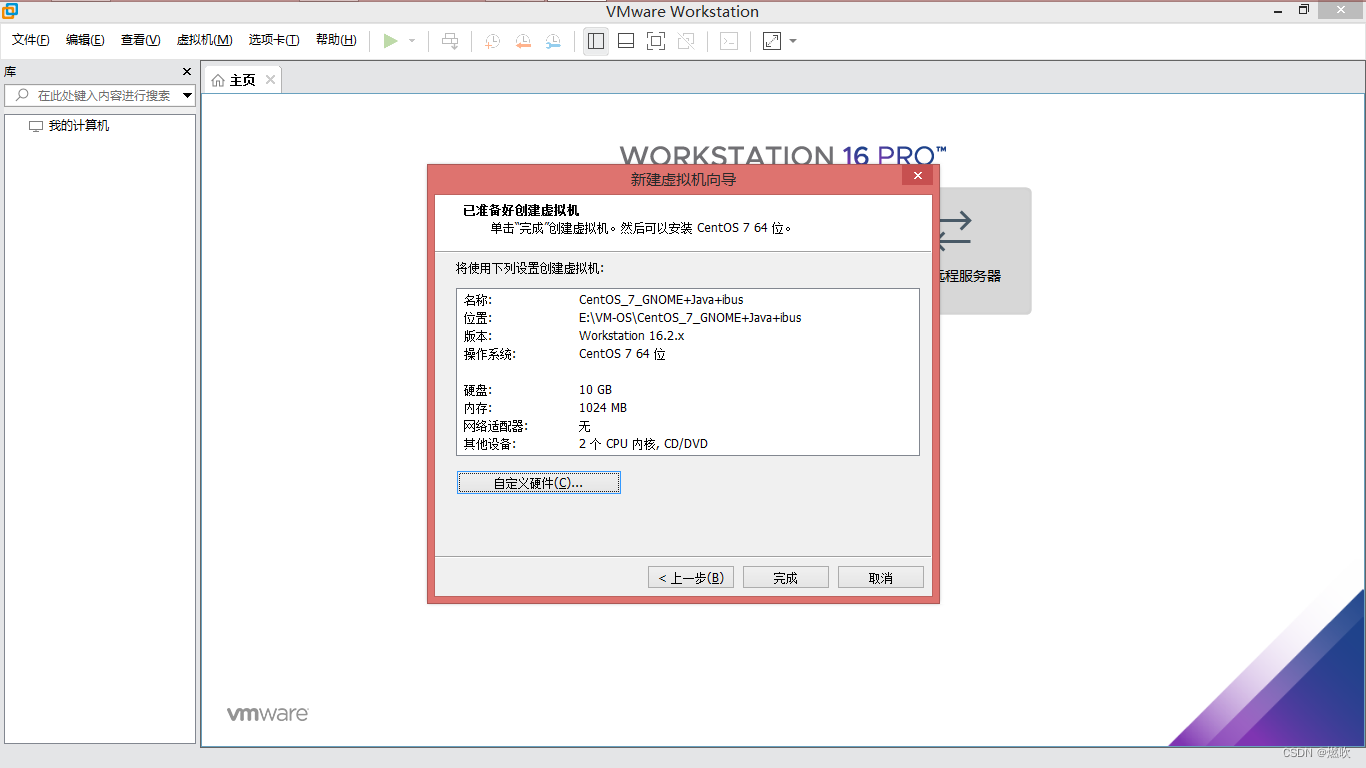Click the 取消 button in the wizard
This screenshot has height=768, width=1366.
(881, 577)
